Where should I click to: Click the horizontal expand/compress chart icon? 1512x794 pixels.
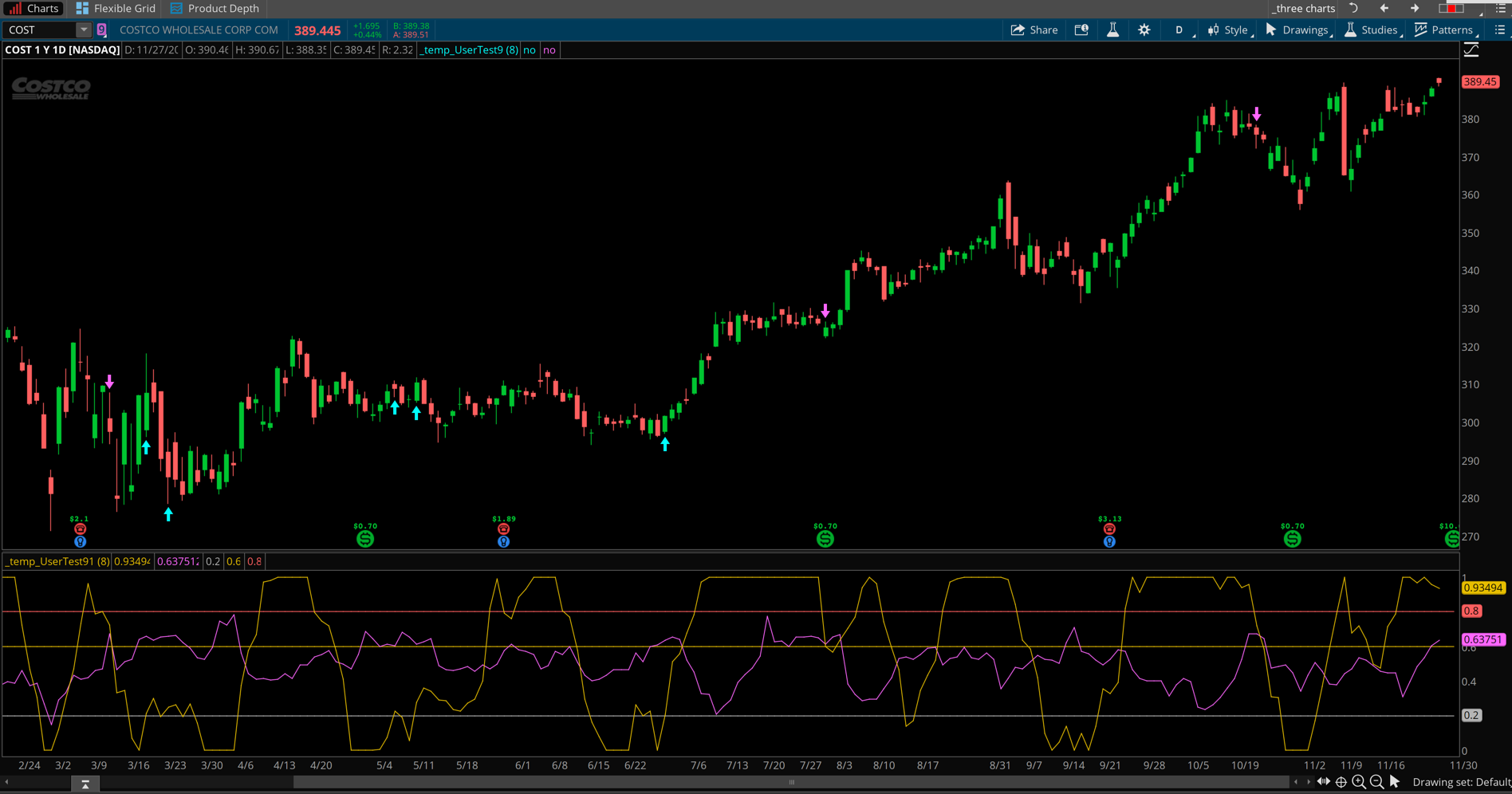pyautogui.click(x=1324, y=782)
